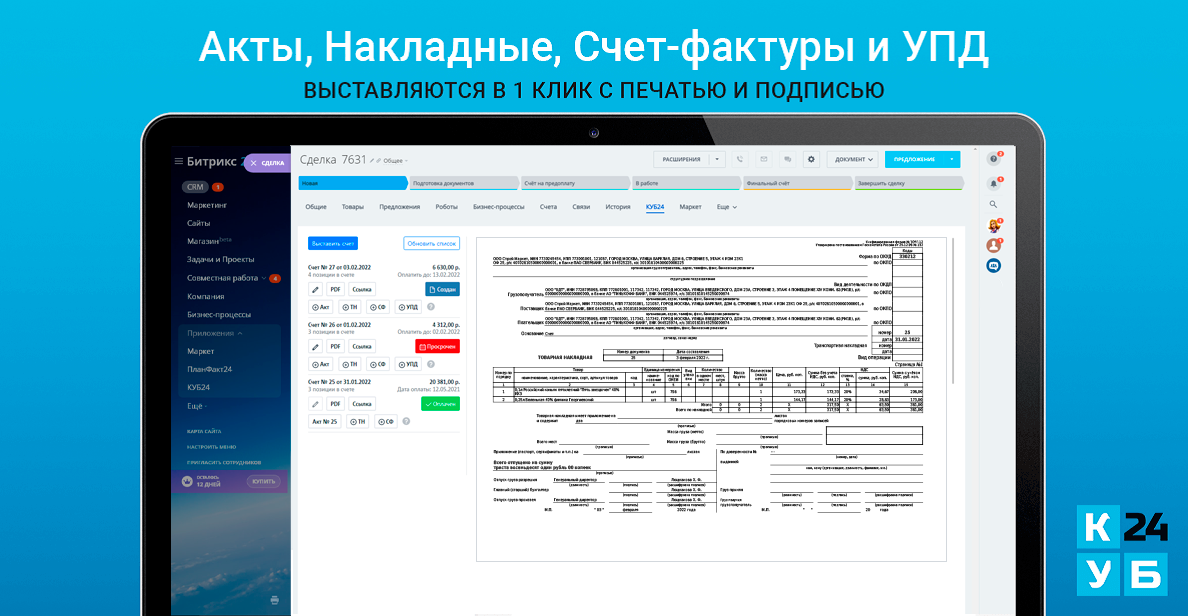This screenshot has height=616, width=1188.
Task: Create СФ for invoice № 27
Action: tap(377, 307)
